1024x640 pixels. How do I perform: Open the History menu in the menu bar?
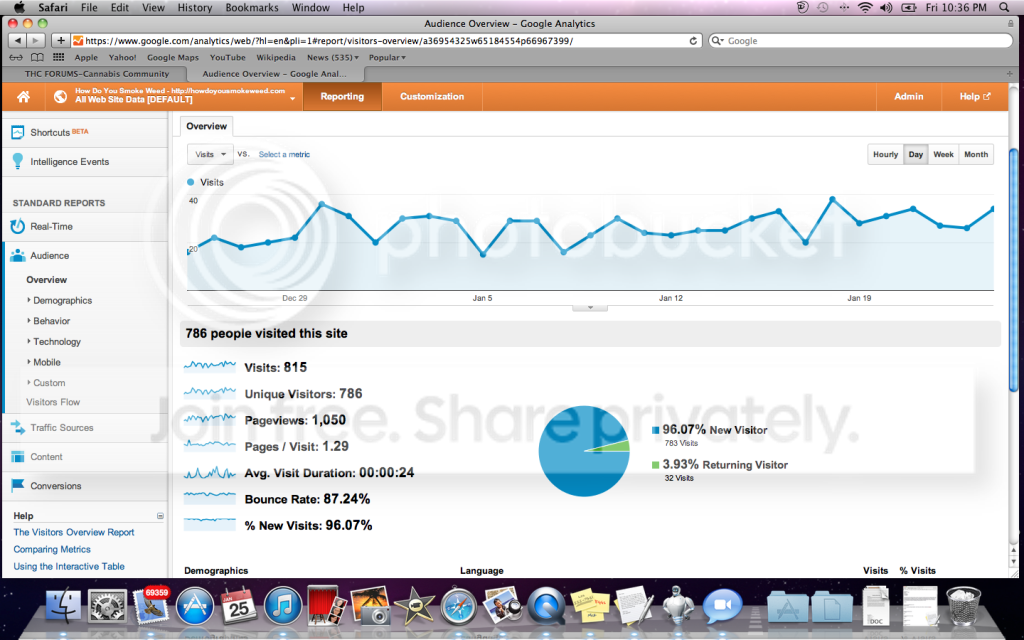point(195,8)
